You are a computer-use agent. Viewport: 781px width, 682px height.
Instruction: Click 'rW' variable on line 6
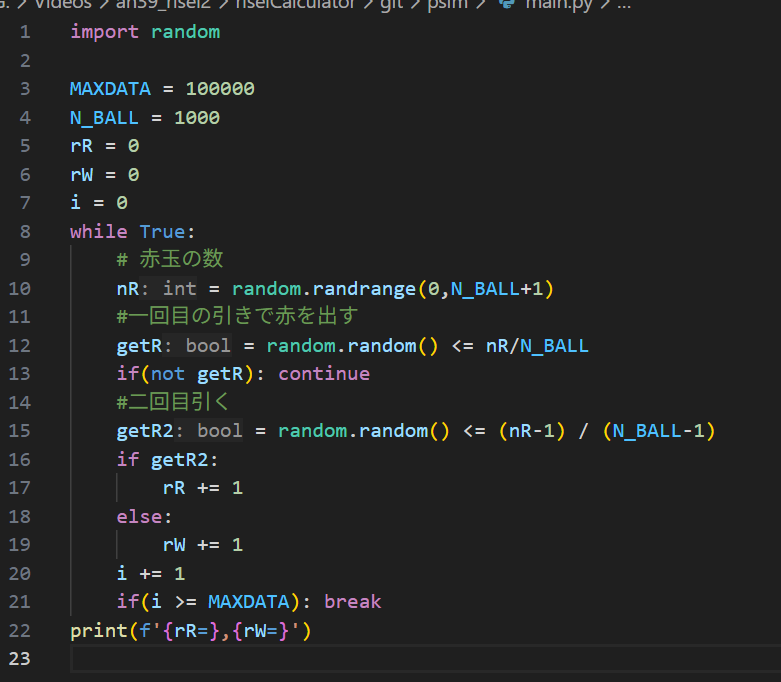pos(81,175)
